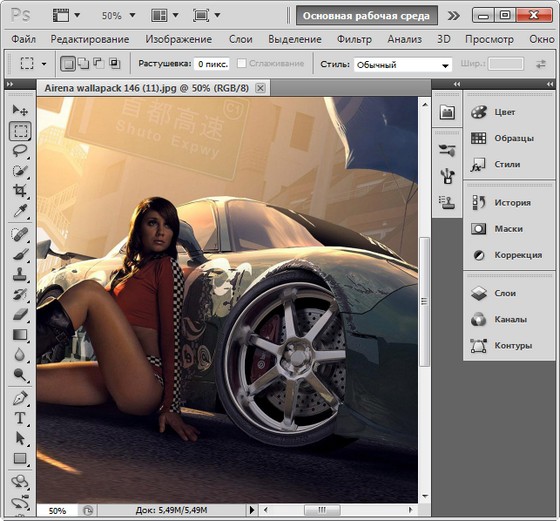The height and width of the screenshot is (521, 560).
Task: Open the Стиль dropdown Обычный
Action: pyautogui.click(x=403, y=65)
